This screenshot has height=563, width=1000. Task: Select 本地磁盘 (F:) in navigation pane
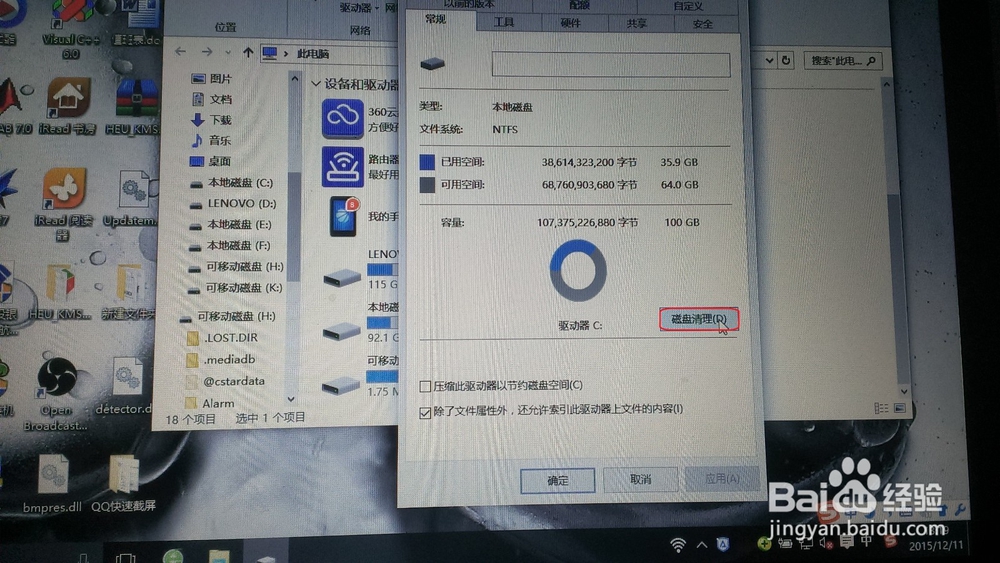(x=230, y=245)
